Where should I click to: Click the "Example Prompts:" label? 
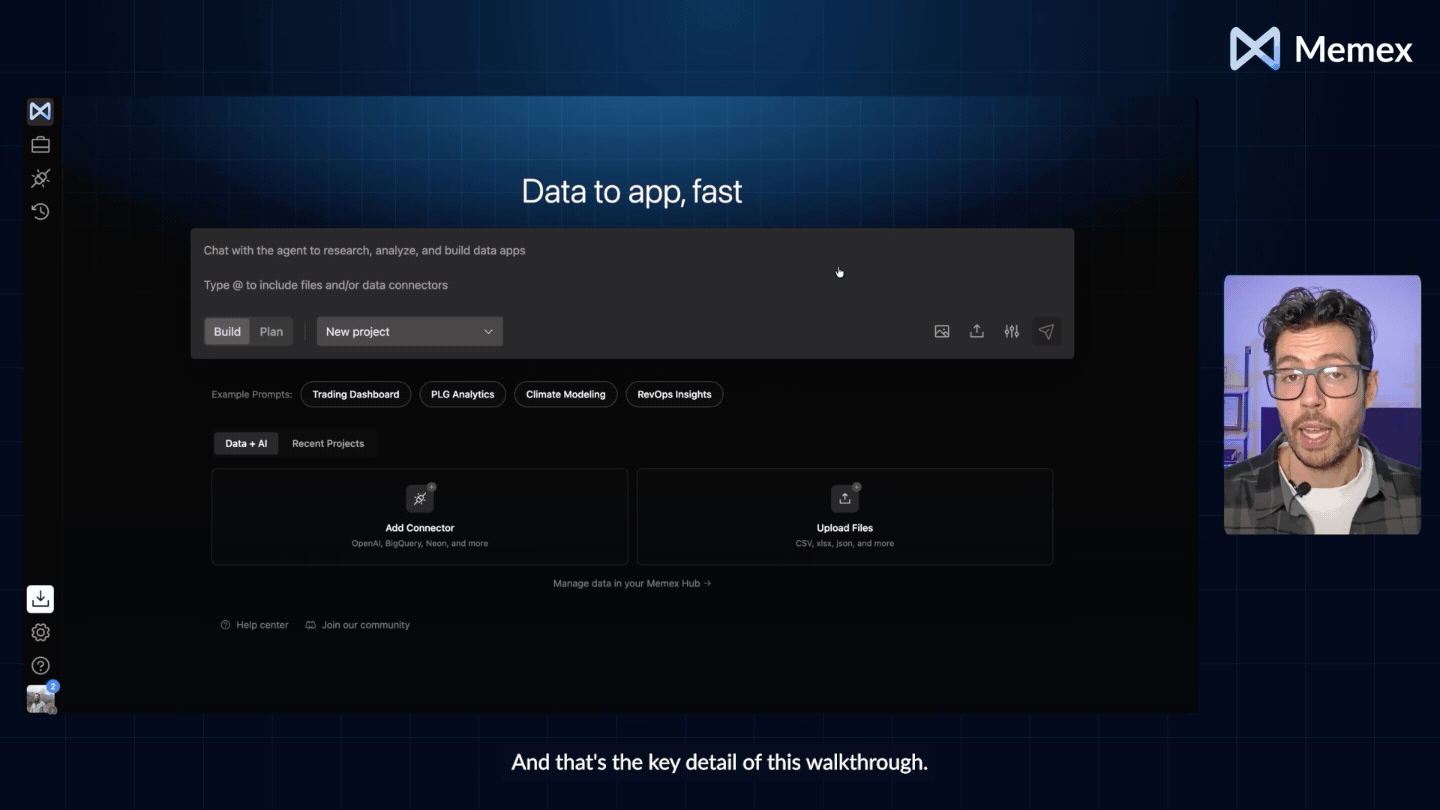point(252,395)
